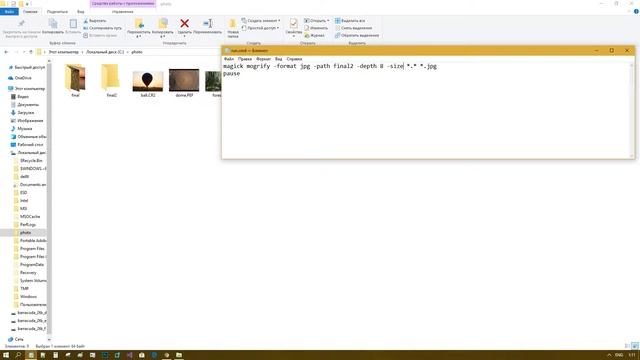Click Select all (Выделить все) in ribbon
The height and width of the screenshot is (360, 640).
(x=350, y=20)
